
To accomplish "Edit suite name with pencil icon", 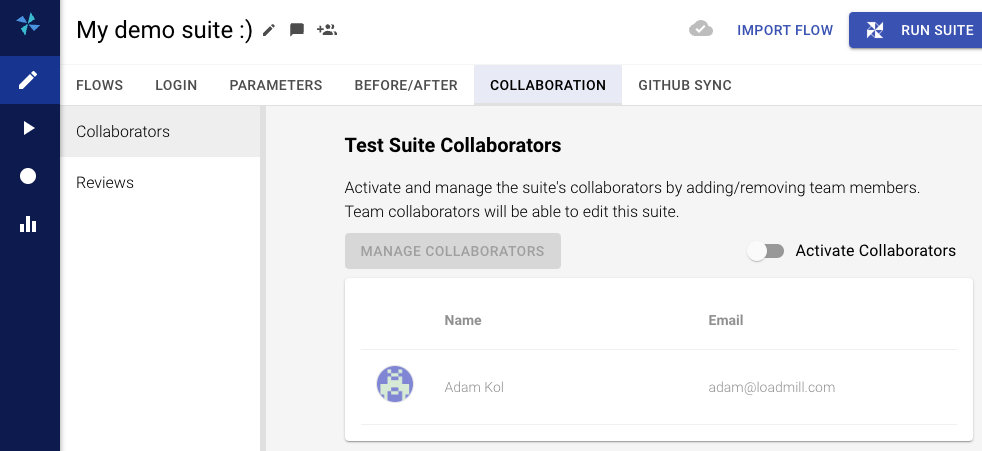I will (x=269, y=30).
